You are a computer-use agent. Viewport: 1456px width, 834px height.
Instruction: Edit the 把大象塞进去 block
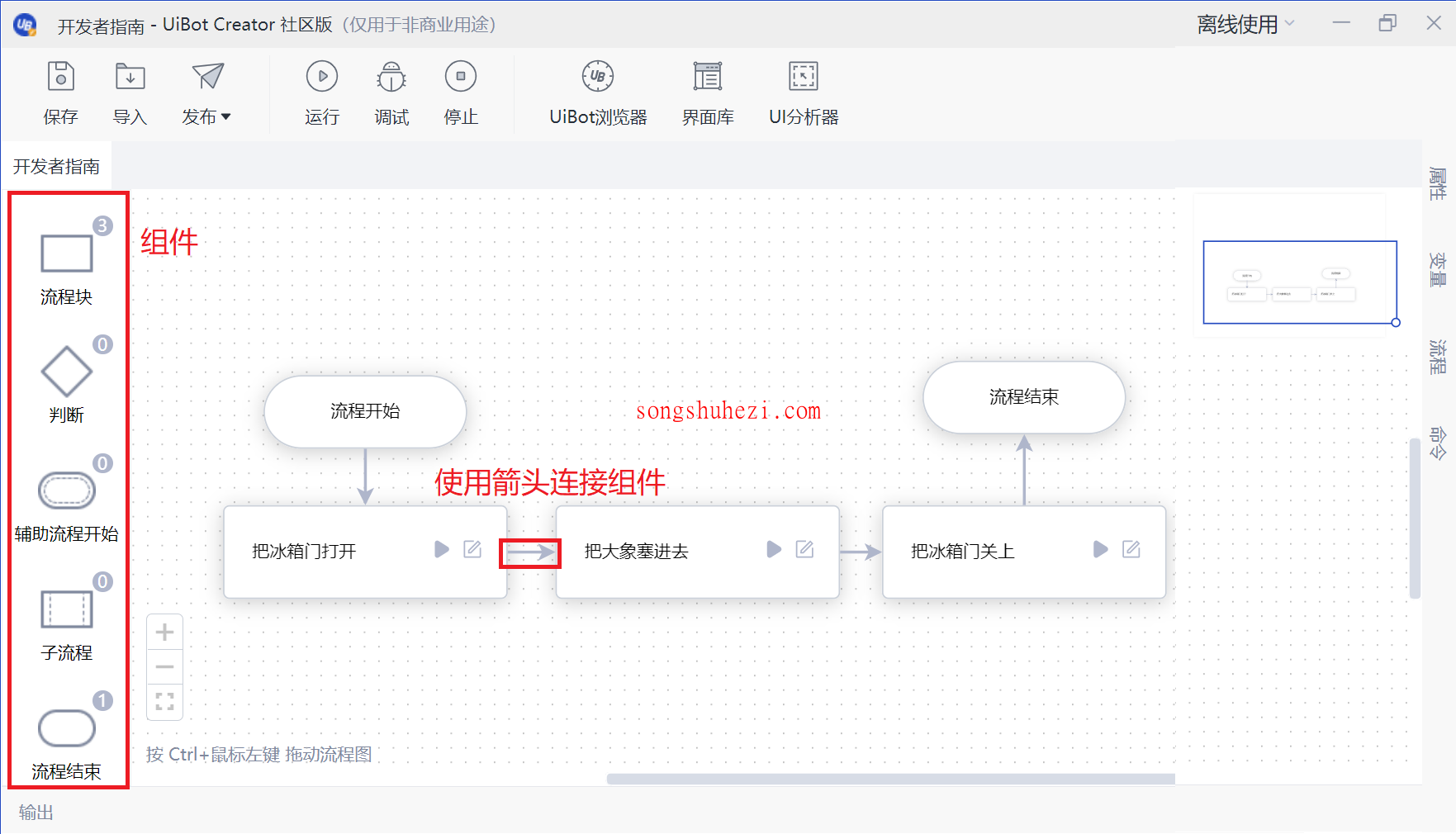pyautogui.click(x=804, y=549)
